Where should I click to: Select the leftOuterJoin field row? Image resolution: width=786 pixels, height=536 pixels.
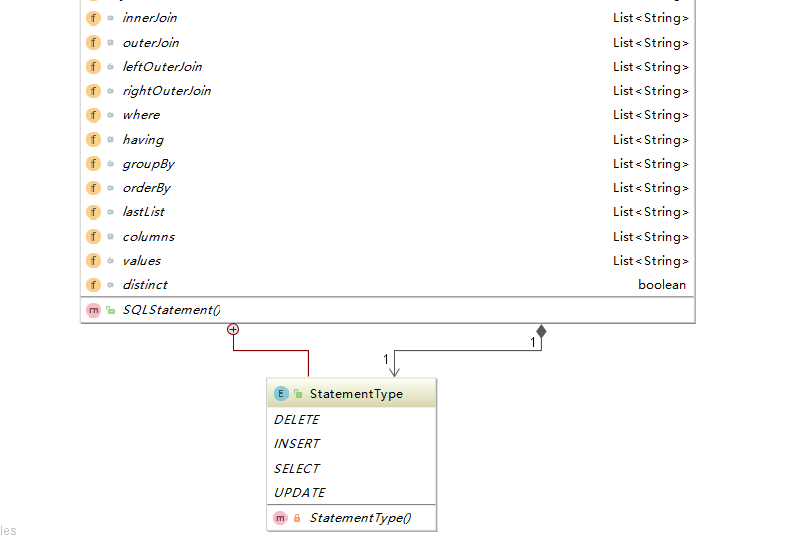click(x=162, y=67)
